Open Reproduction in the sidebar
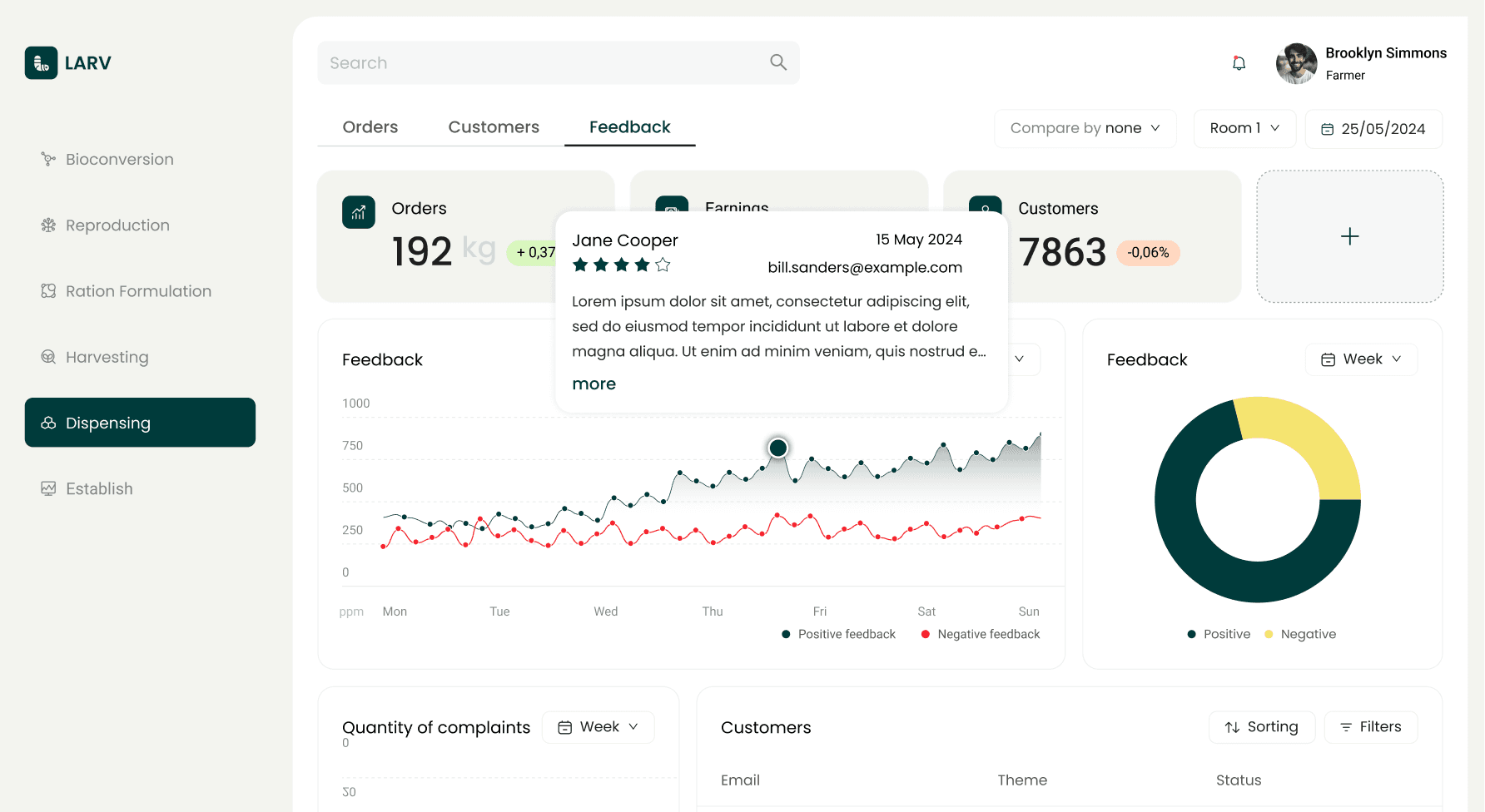1485x812 pixels. click(117, 225)
